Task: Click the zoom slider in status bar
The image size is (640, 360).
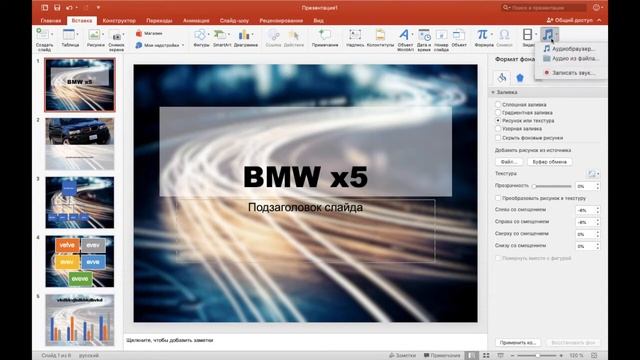Action: point(537,356)
